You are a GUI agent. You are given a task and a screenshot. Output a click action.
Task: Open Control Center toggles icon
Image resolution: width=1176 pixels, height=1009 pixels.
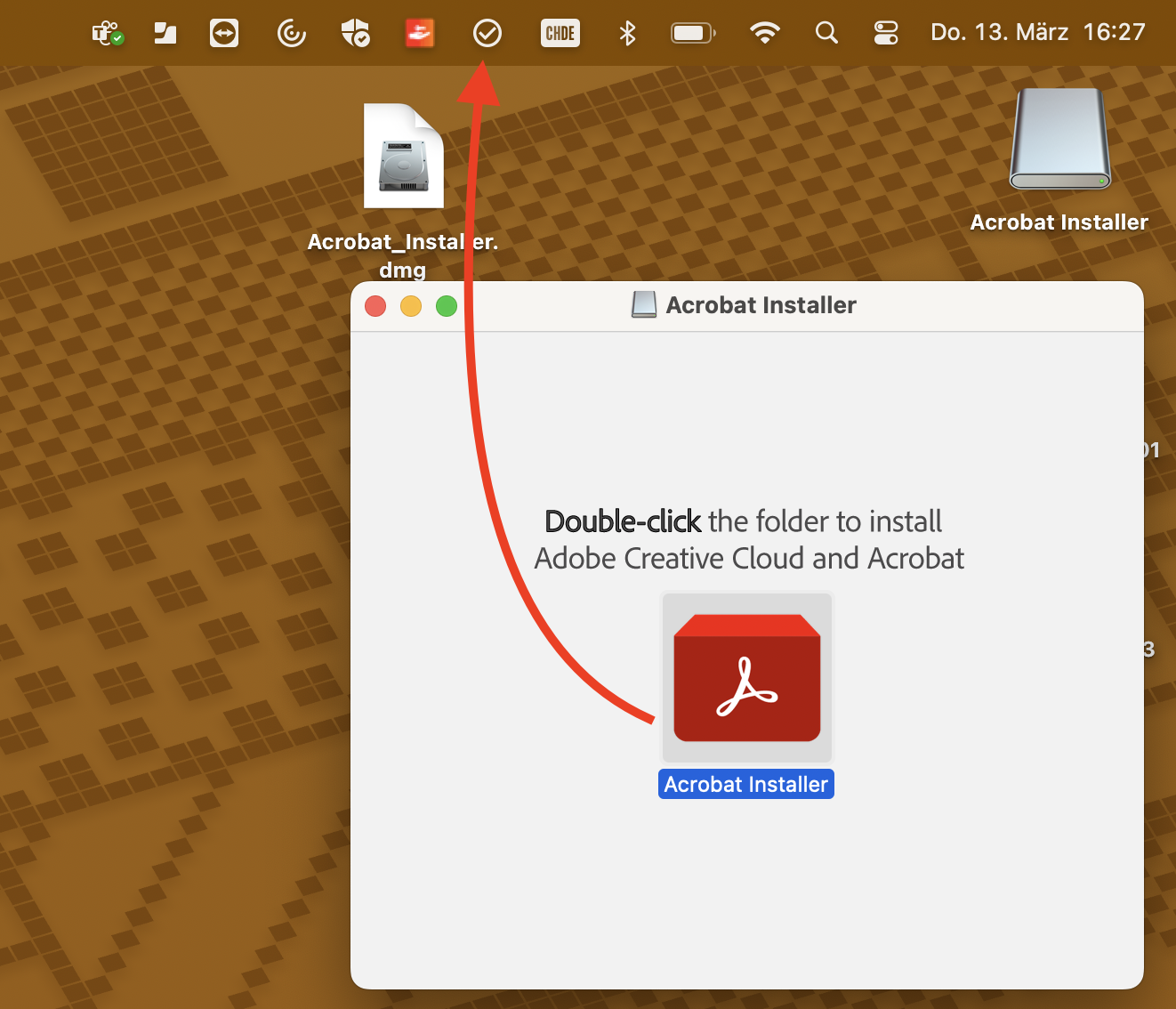(886, 34)
